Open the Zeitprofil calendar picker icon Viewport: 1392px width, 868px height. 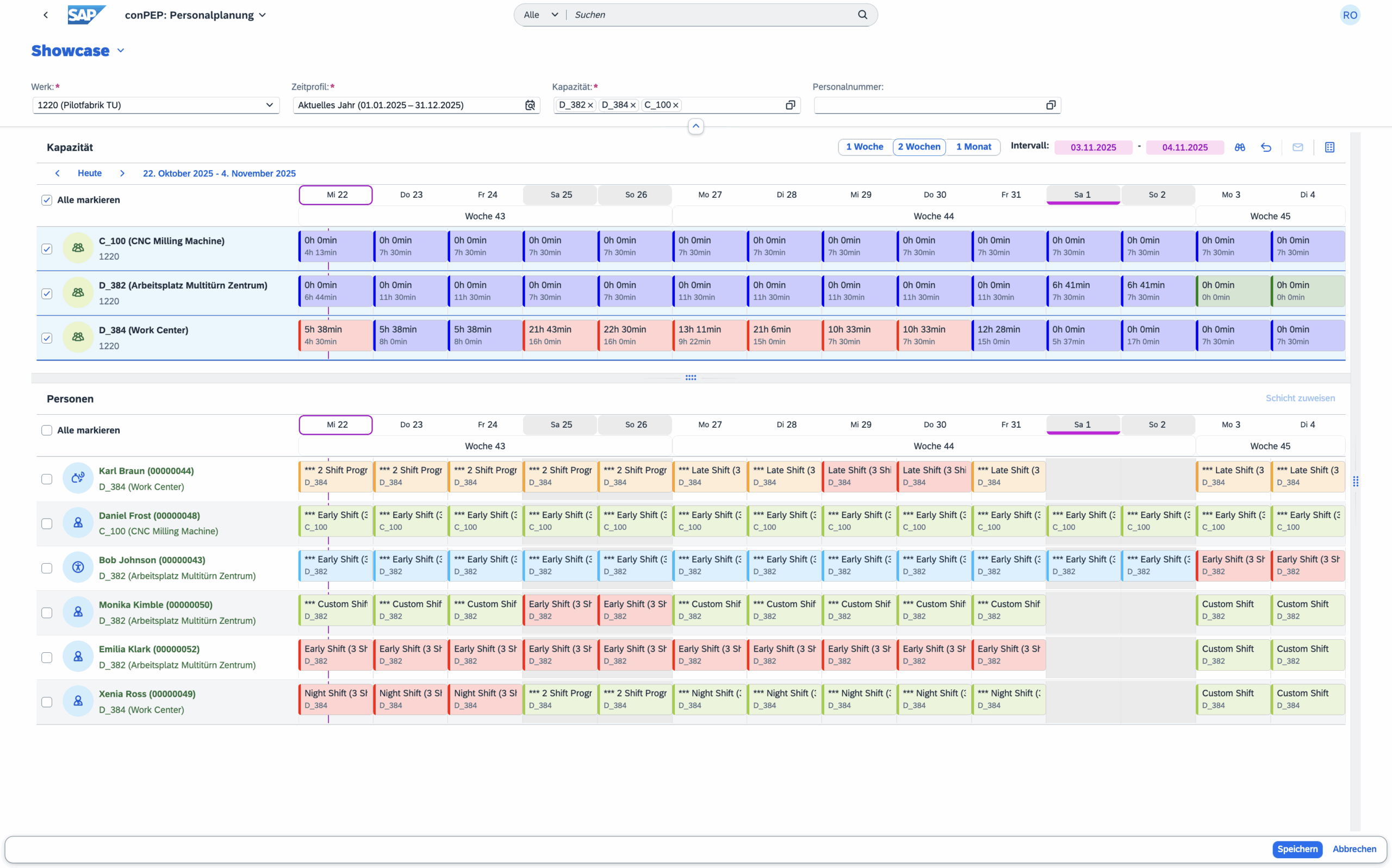530,105
